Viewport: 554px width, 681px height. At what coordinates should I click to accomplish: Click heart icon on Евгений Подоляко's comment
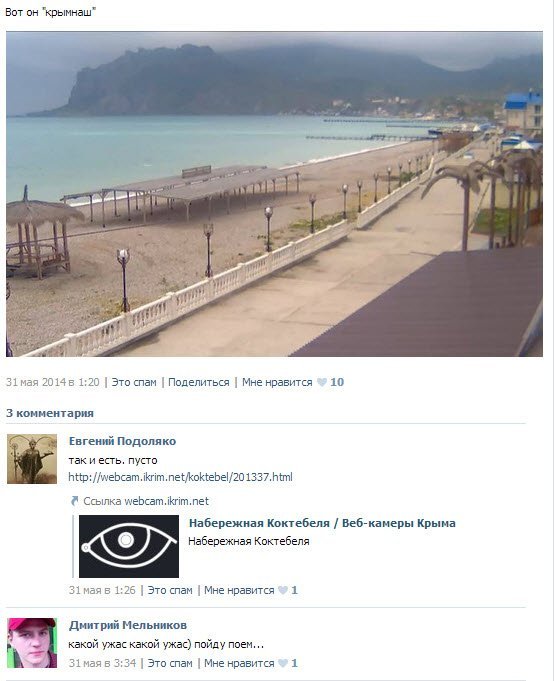click(x=283, y=590)
